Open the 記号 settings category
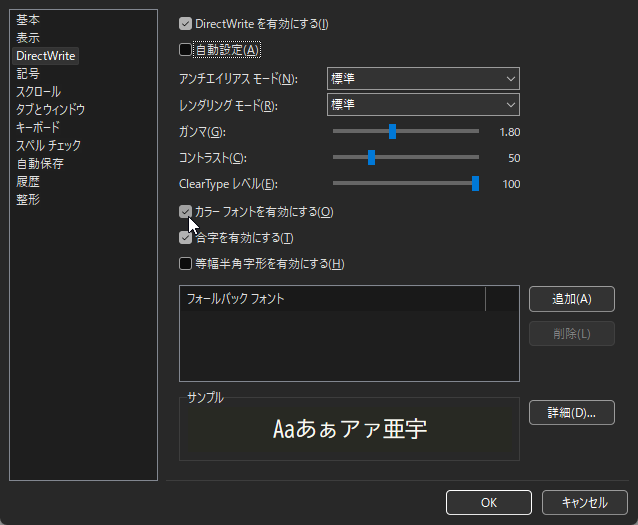Screen dimensions: 638x525 (x=28, y=74)
